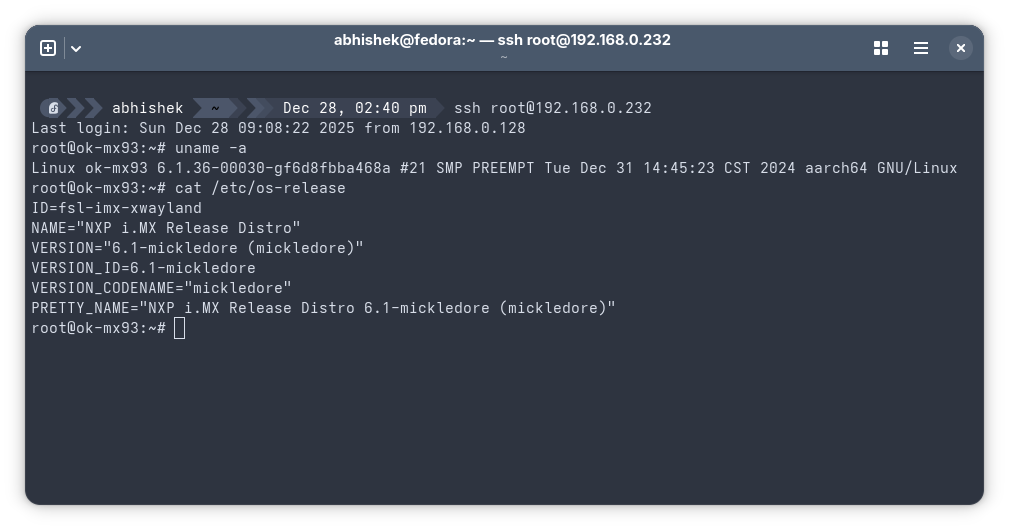Click the Fedora logo prompt segment
This screenshot has height=530, width=1009.
point(54,108)
